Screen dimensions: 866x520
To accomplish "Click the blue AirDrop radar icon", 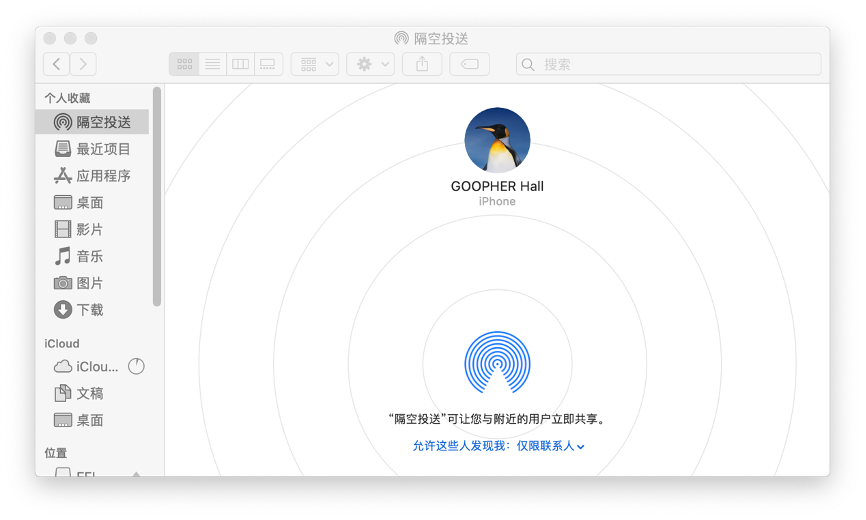I will (497, 363).
